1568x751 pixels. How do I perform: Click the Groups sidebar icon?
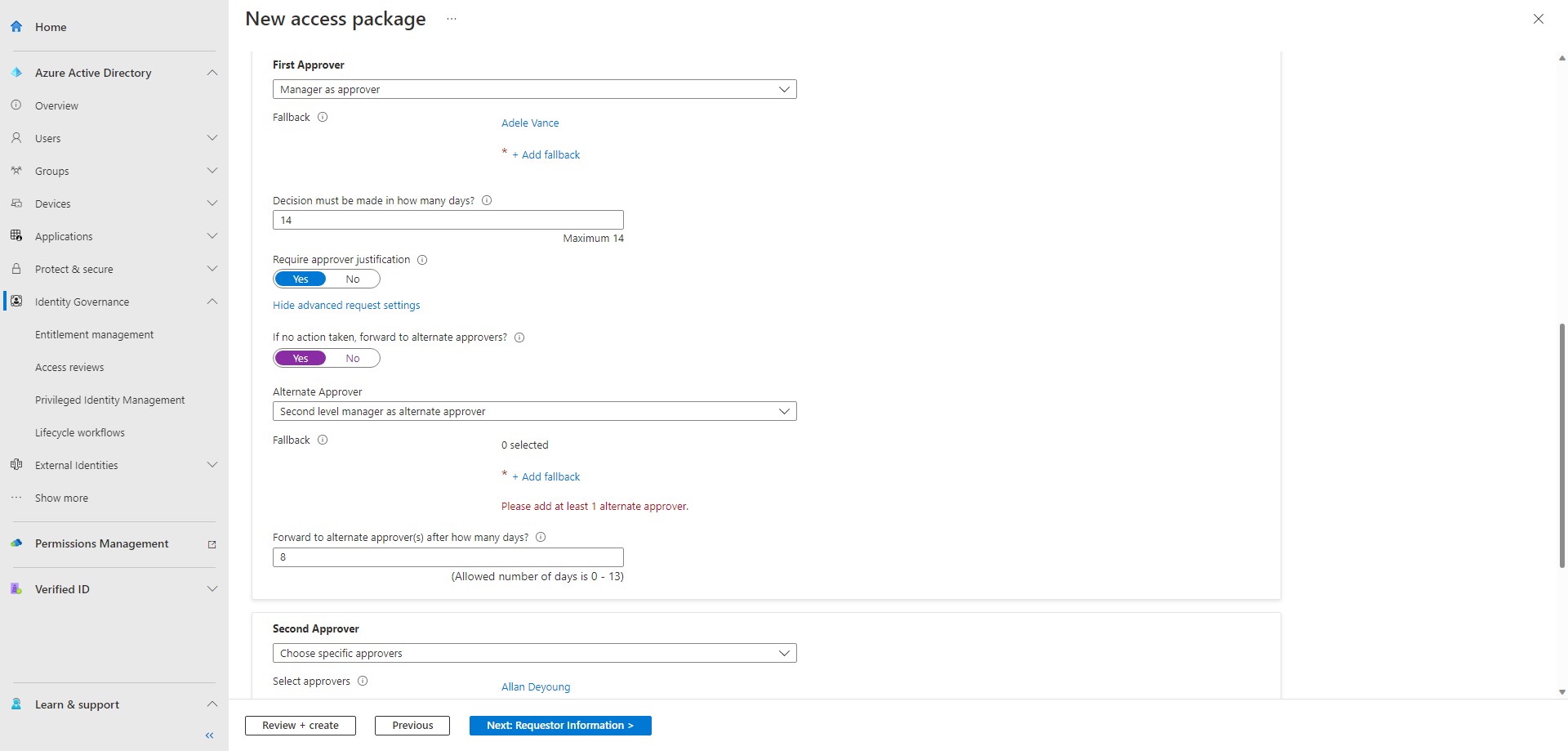click(16, 170)
